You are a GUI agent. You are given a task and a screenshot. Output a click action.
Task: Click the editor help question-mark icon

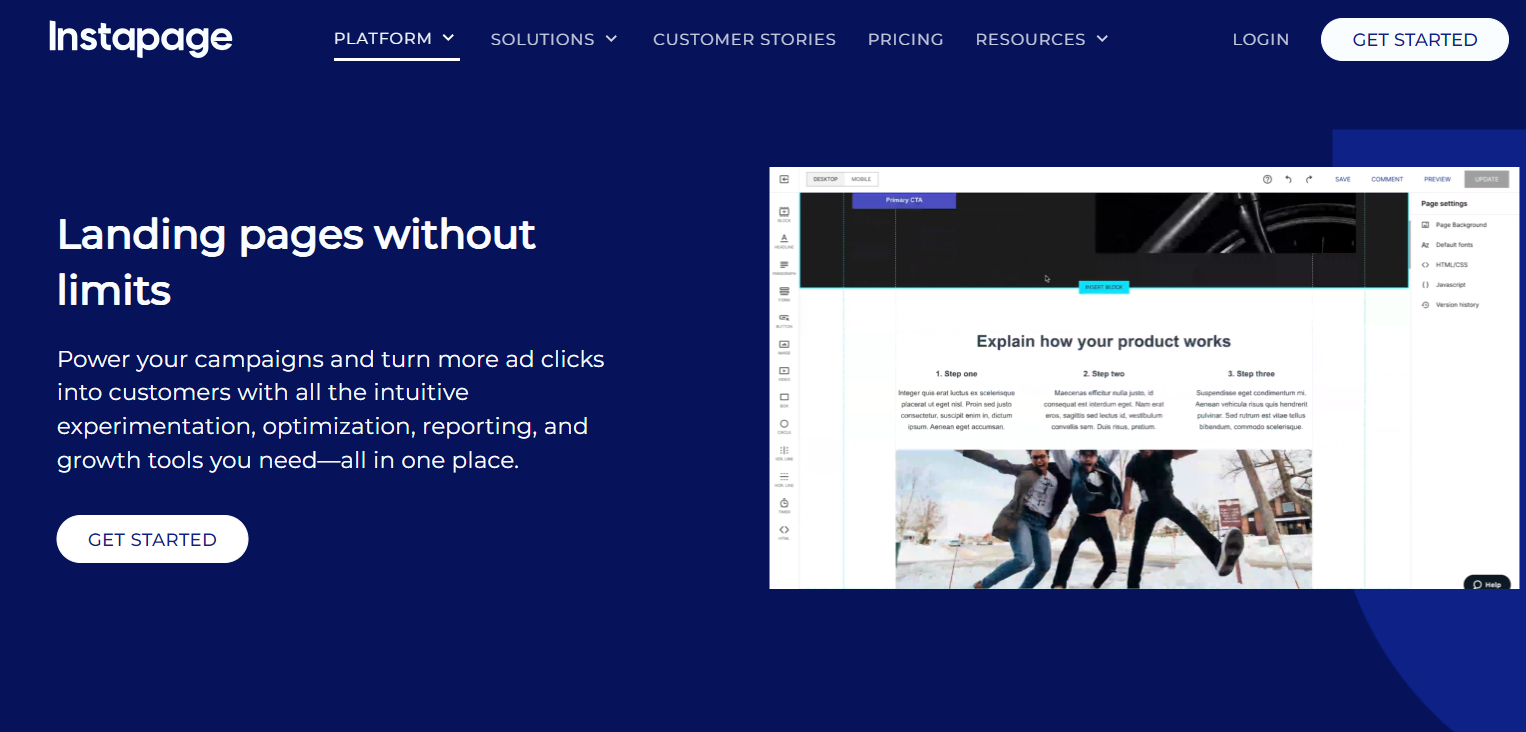point(1267,179)
